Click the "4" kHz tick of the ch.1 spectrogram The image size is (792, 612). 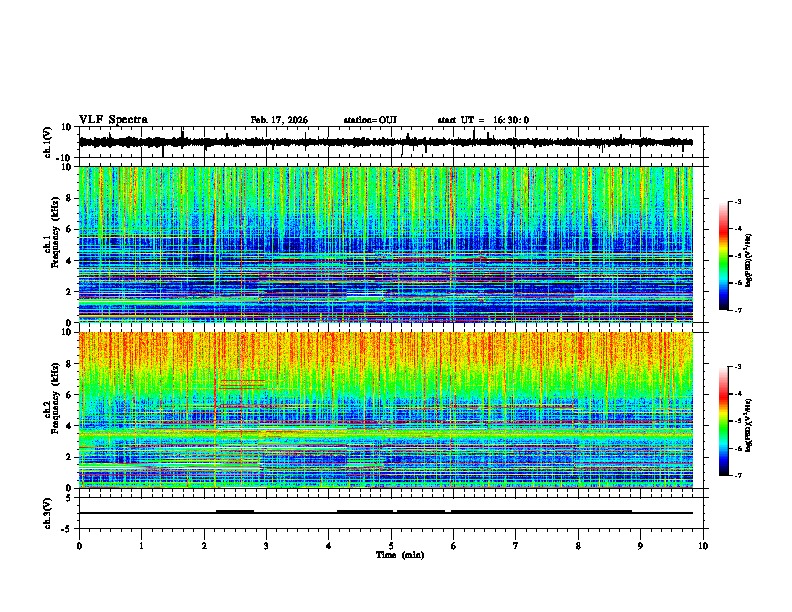pyautogui.click(x=70, y=261)
